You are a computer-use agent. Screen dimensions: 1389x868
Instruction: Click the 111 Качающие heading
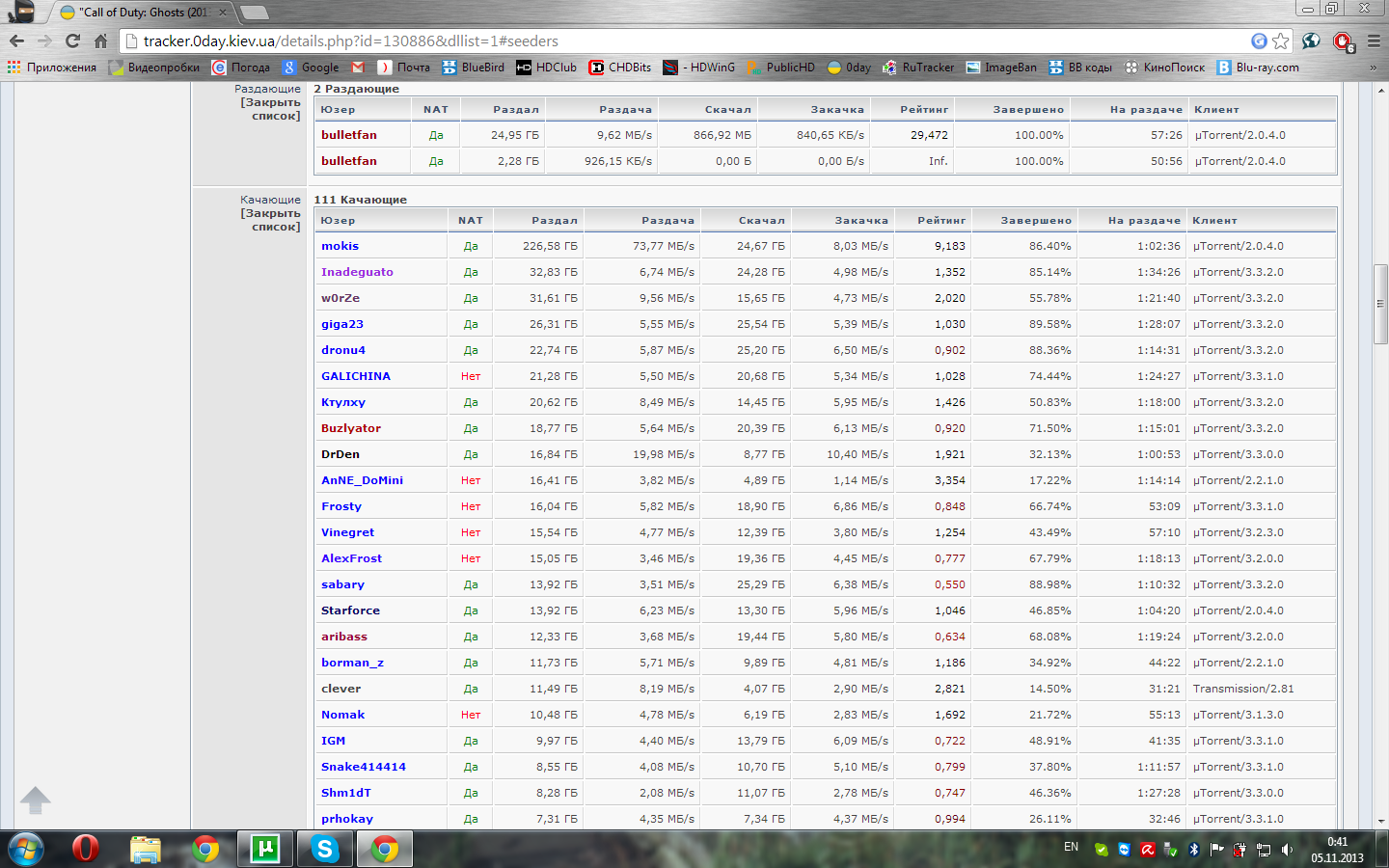pyautogui.click(x=360, y=200)
